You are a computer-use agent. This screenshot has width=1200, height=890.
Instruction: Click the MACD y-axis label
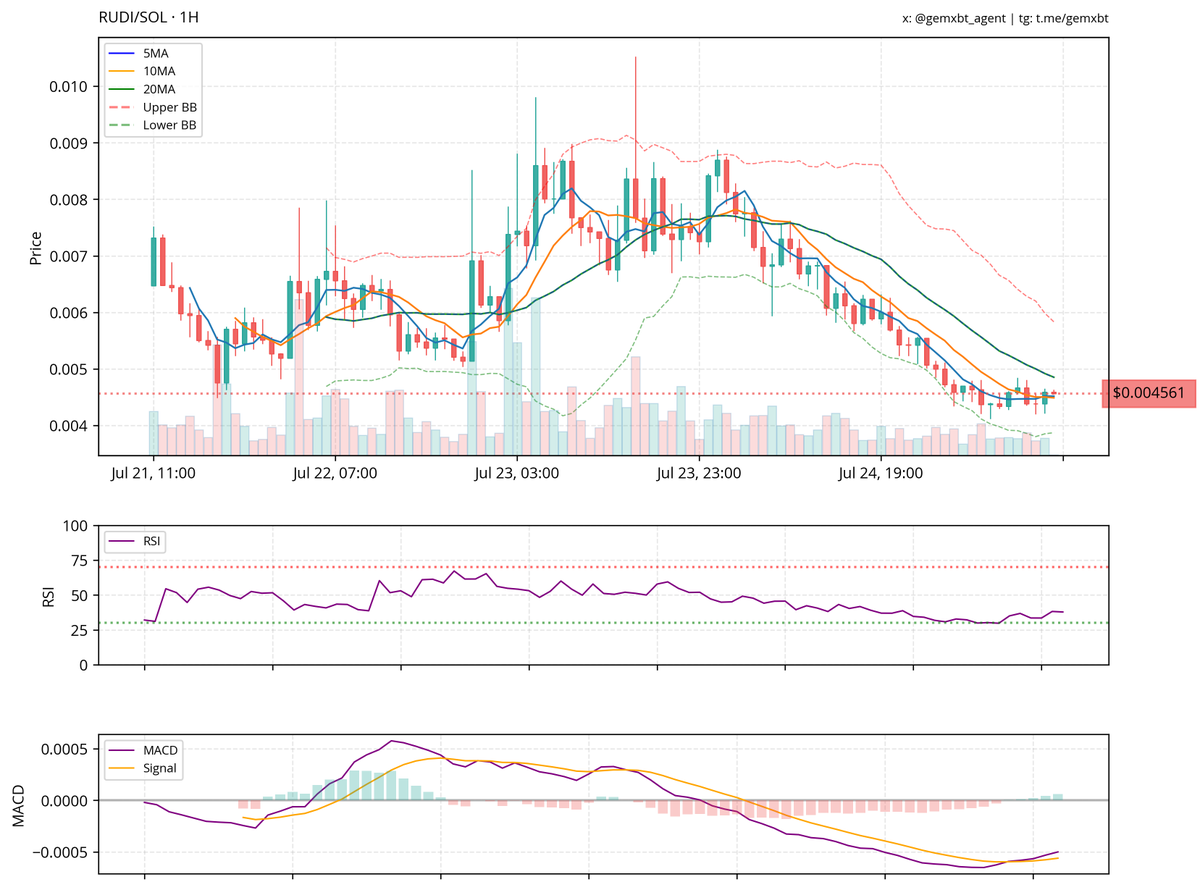[x=17, y=805]
